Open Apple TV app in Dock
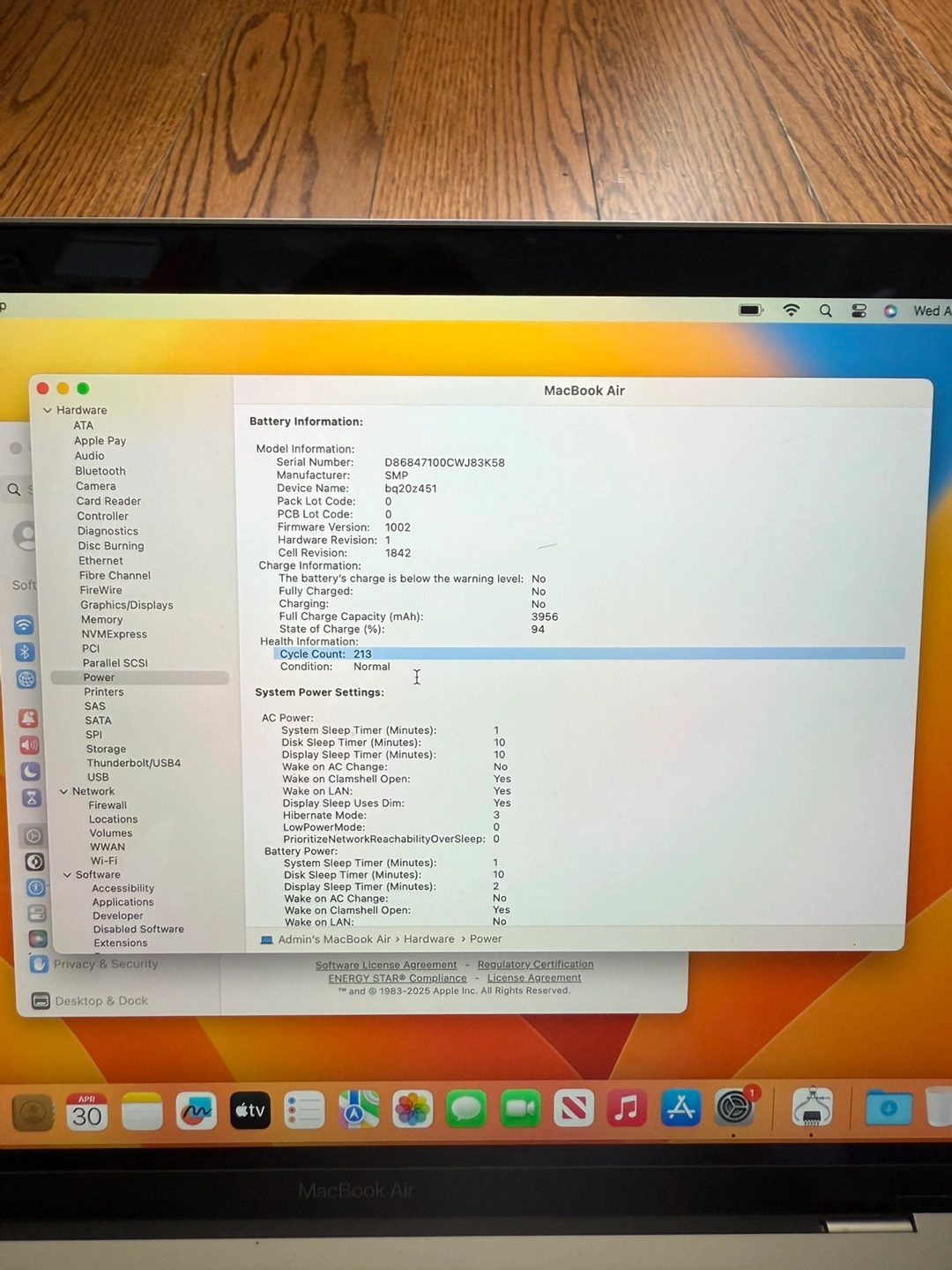Screen dimensions: 952x1270 pos(250,1110)
